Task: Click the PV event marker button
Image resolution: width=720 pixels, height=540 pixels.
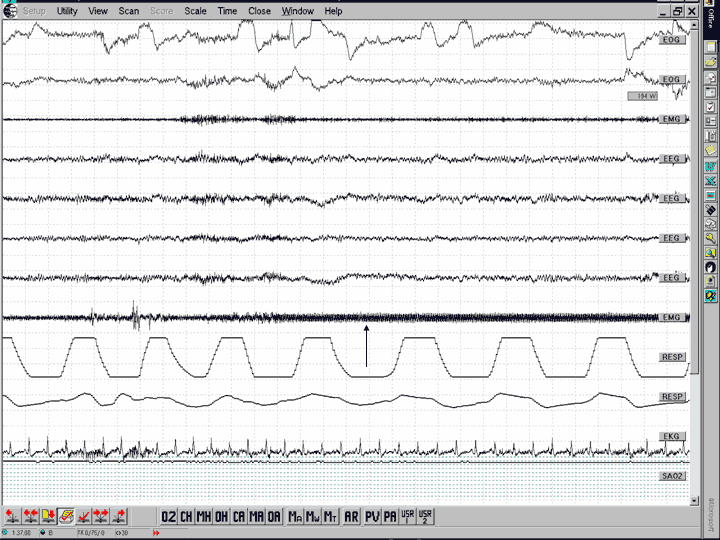Action: 372,516
